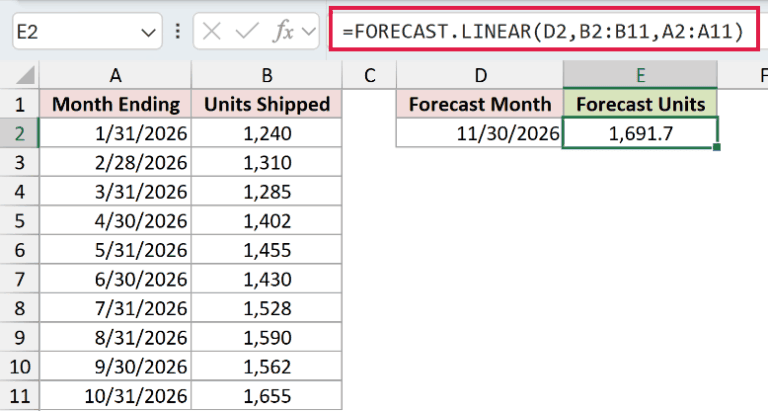768x411 pixels.
Task: Select column C header
Action: (369, 75)
